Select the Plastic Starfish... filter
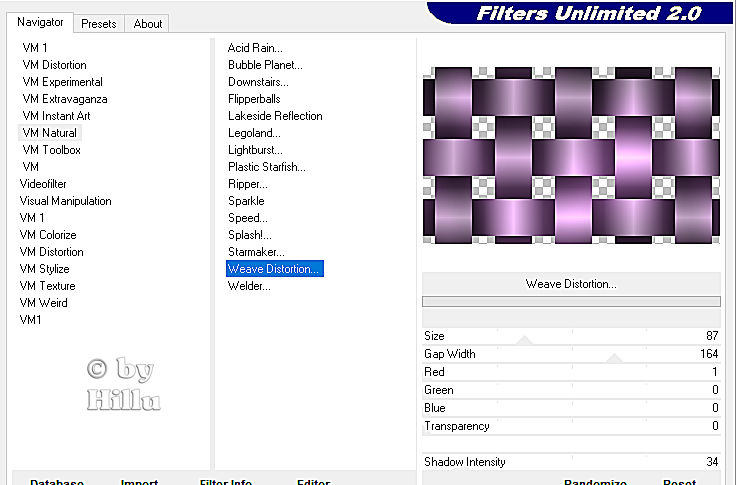736x485 pixels. [x=267, y=167]
